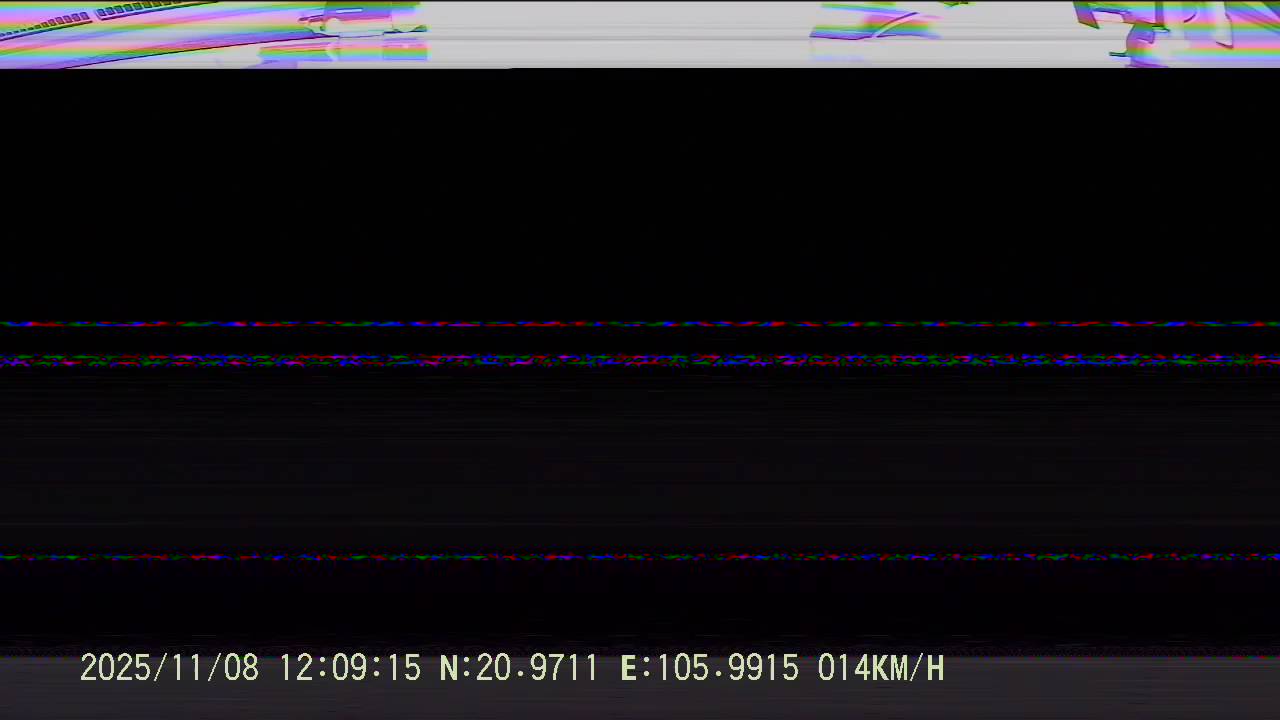
Task: Click the seconds value 15 in the time
Action: (403, 668)
